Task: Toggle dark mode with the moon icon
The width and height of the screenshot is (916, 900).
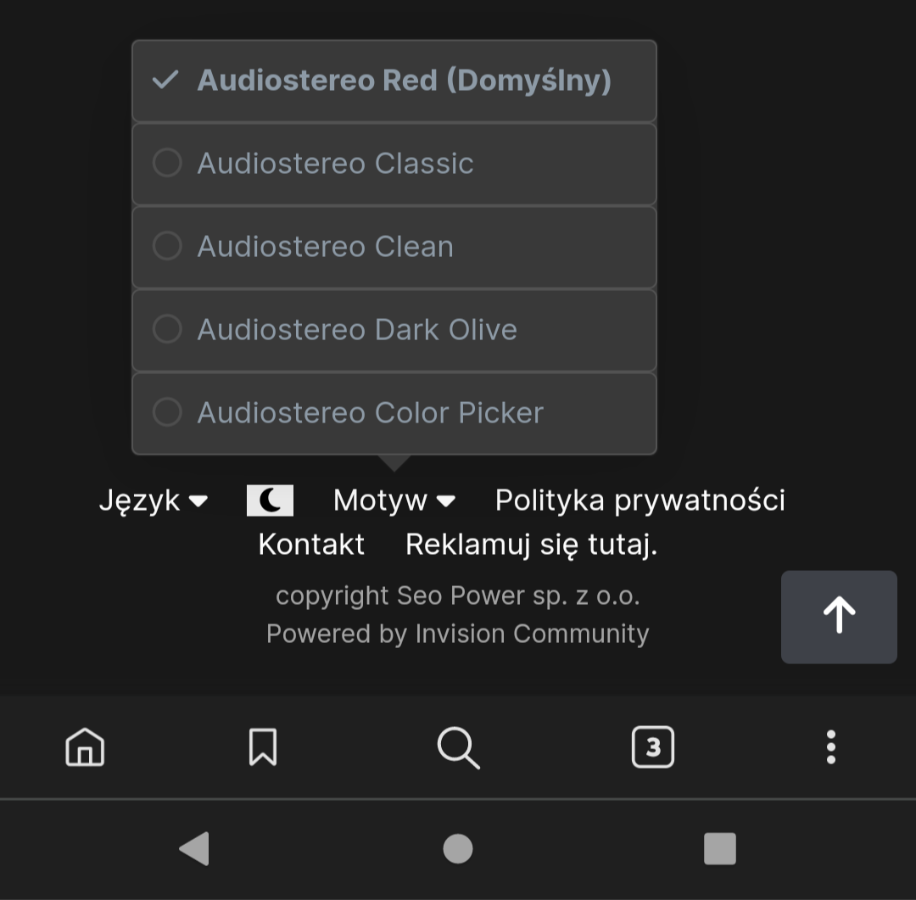Action: [270, 501]
